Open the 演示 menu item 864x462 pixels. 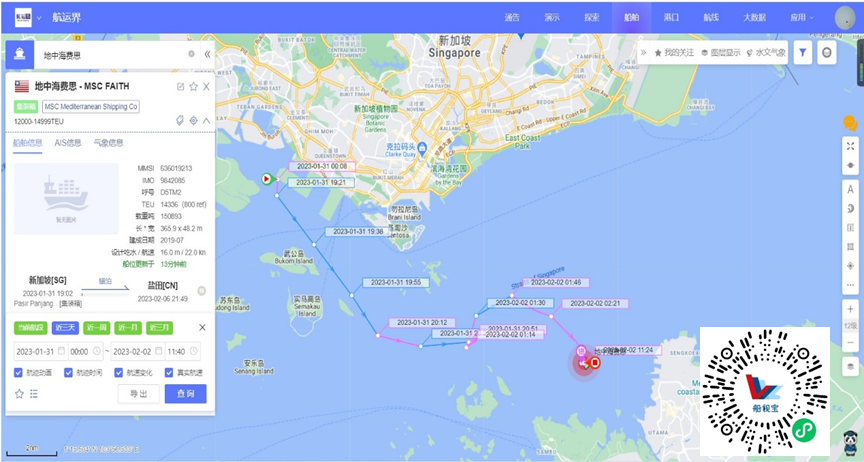pyautogui.click(x=552, y=17)
